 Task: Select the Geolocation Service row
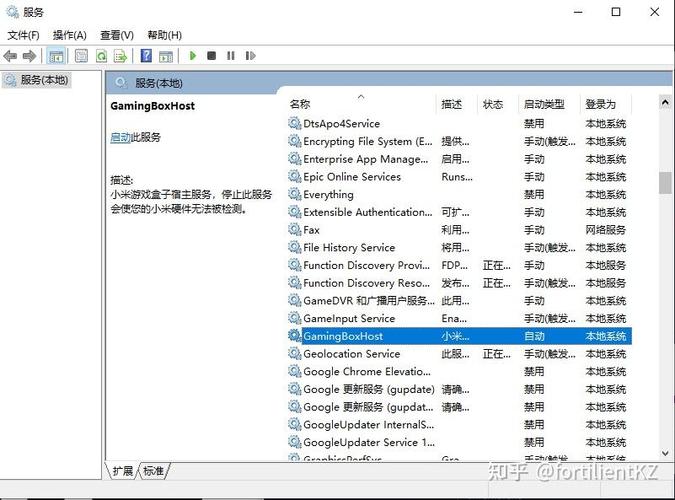pos(459,354)
